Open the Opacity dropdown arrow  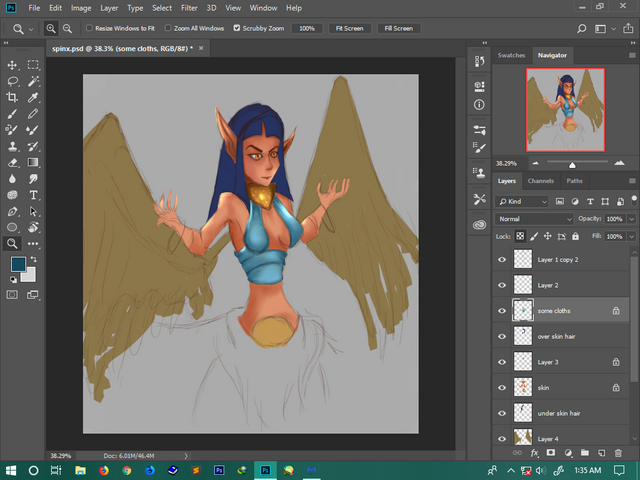632,219
